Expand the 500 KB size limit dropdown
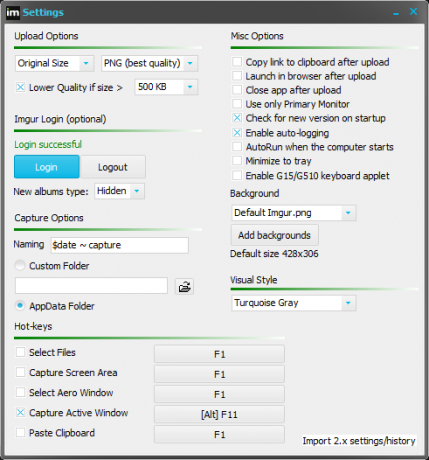 tap(166, 87)
